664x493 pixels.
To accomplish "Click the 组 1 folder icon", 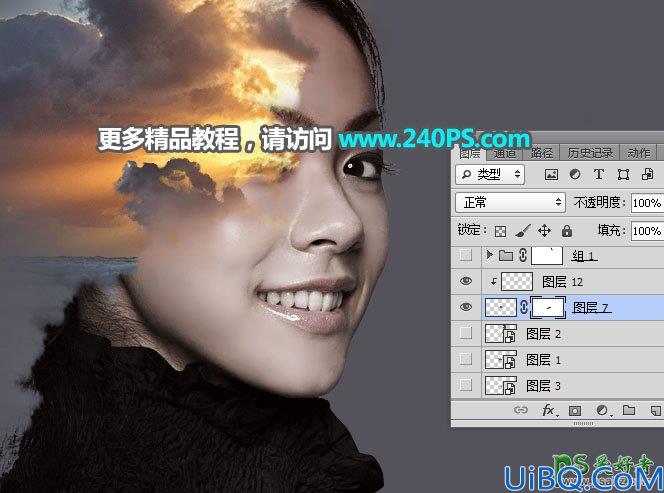I will point(506,255).
